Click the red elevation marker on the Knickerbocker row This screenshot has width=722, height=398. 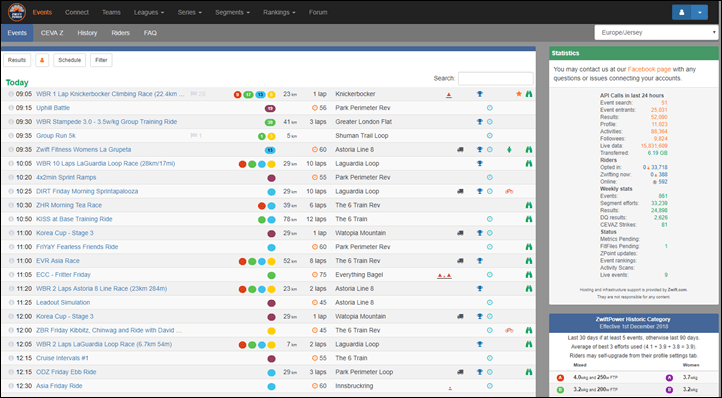[x=449, y=95]
